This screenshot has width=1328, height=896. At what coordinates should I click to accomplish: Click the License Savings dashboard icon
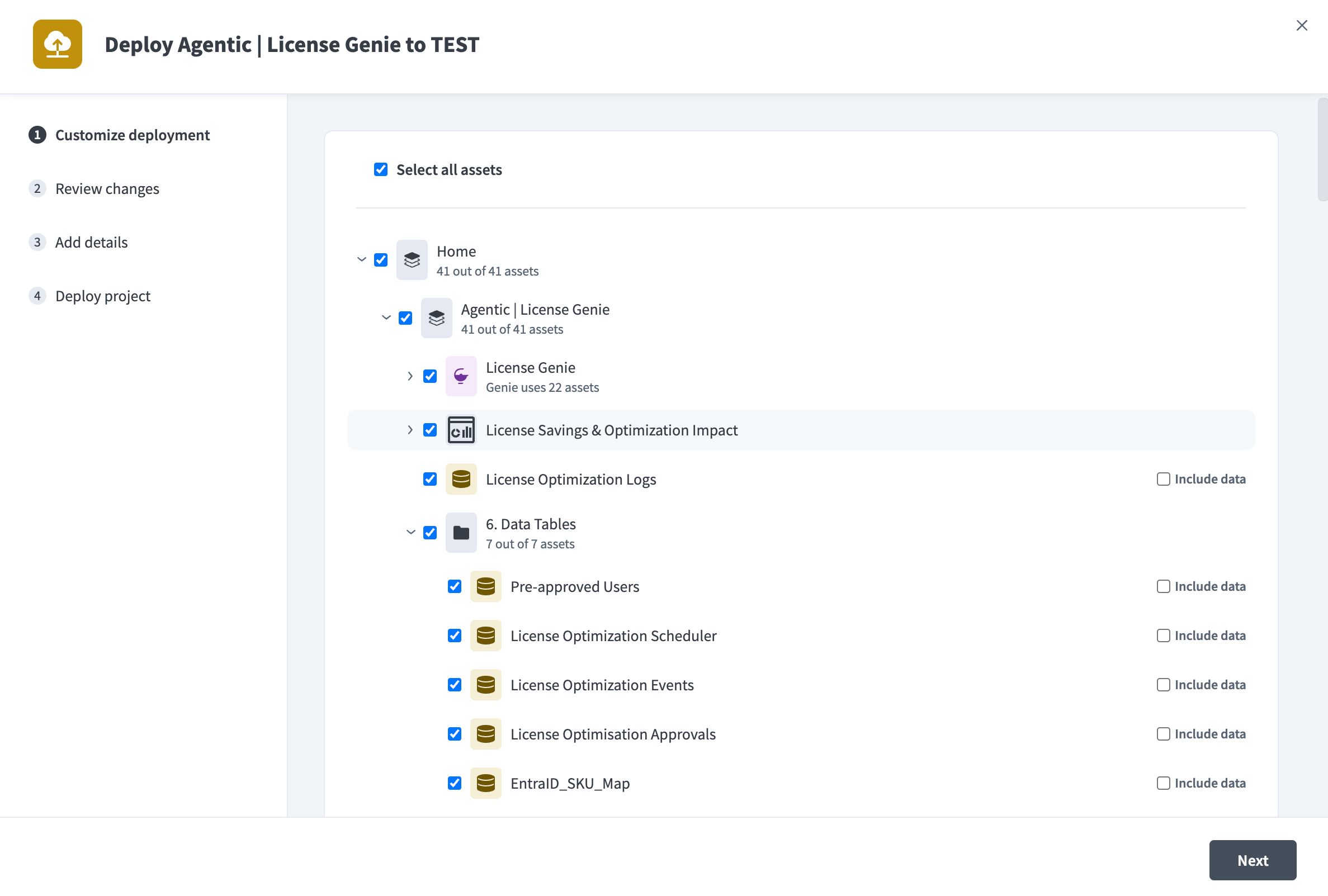pyautogui.click(x=461, y=430)
